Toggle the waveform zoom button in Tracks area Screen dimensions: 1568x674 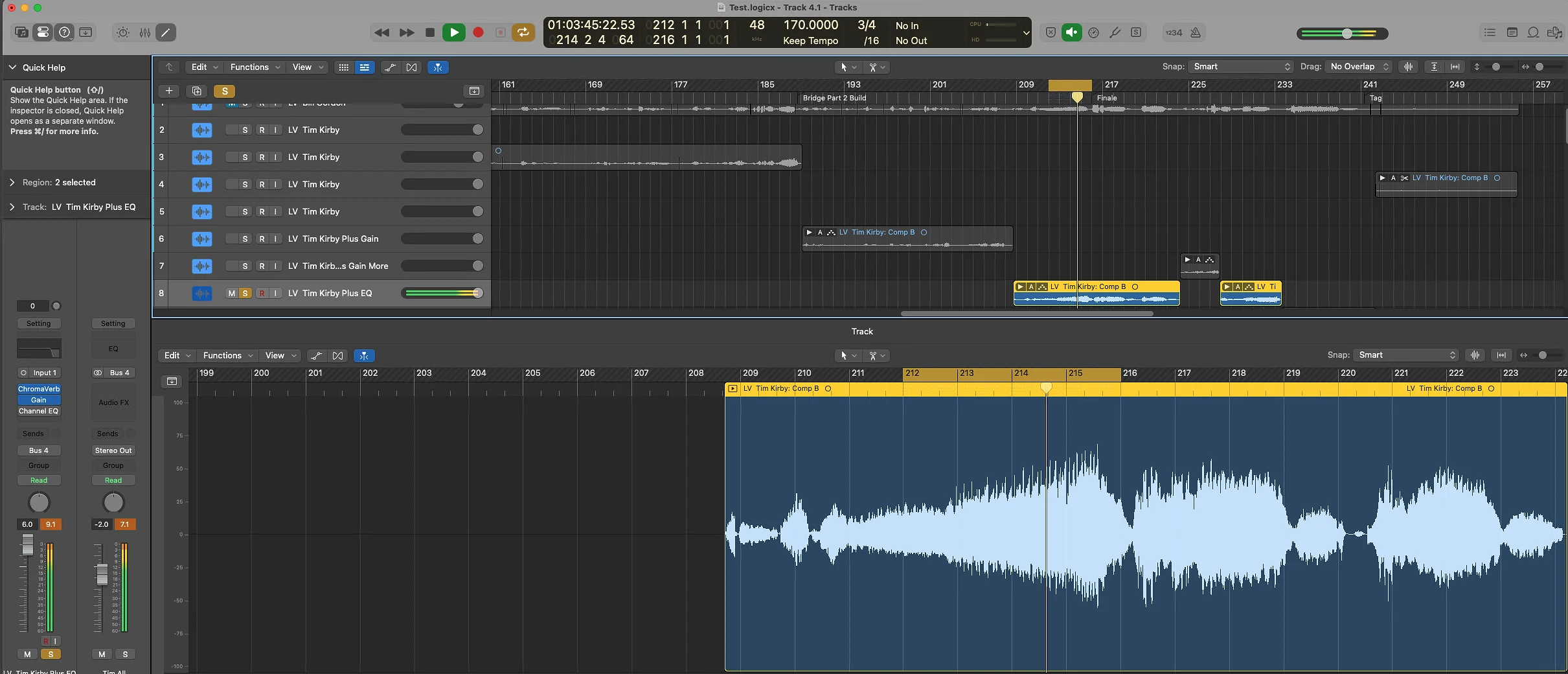1408,67
